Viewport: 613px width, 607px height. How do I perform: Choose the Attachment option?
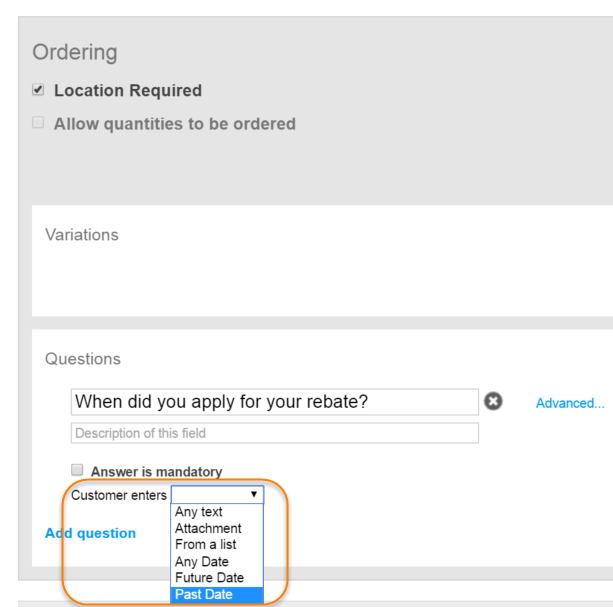[x=208, y=528]
